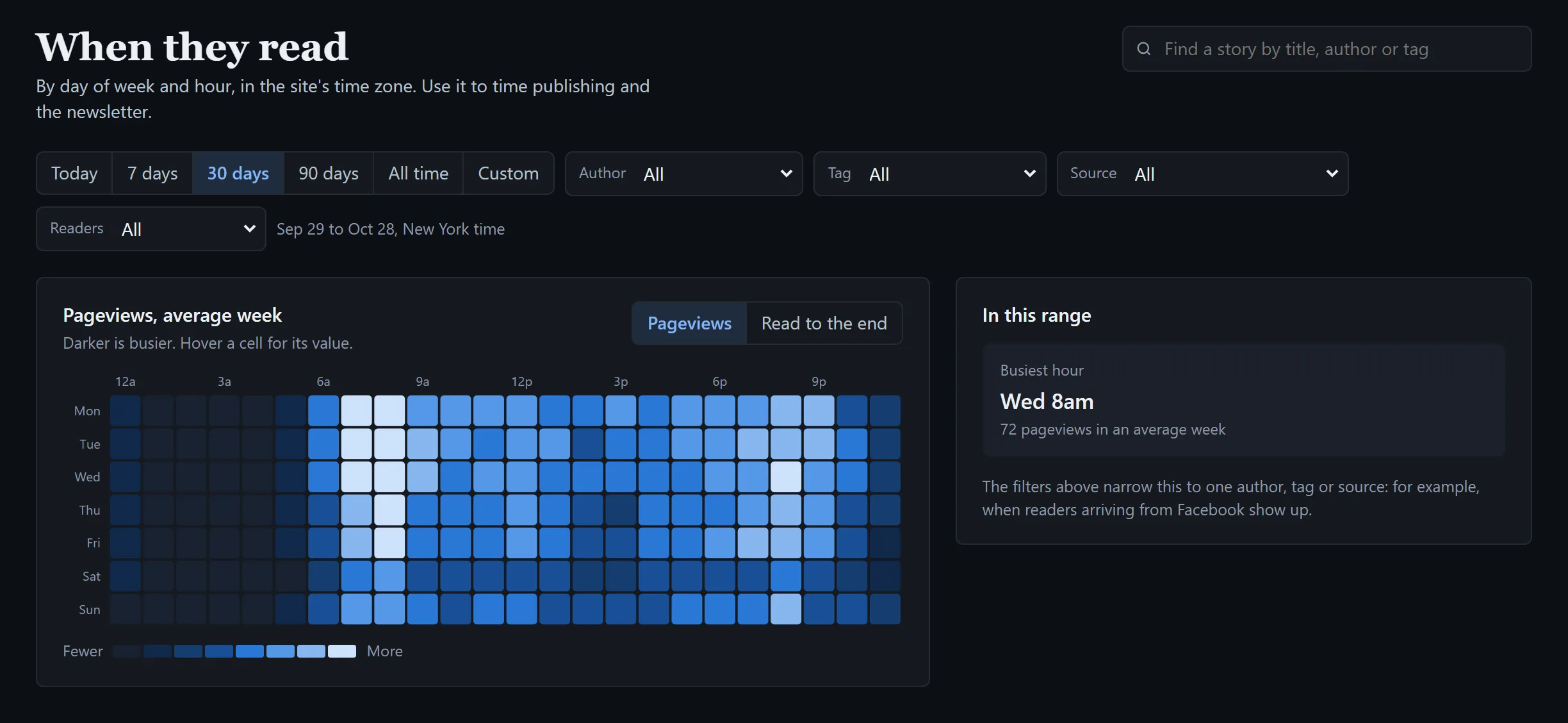Expand the Readers filter dropdown
Image resolution: width=1568 pixels, height=723 pixels.
[151, 229]
